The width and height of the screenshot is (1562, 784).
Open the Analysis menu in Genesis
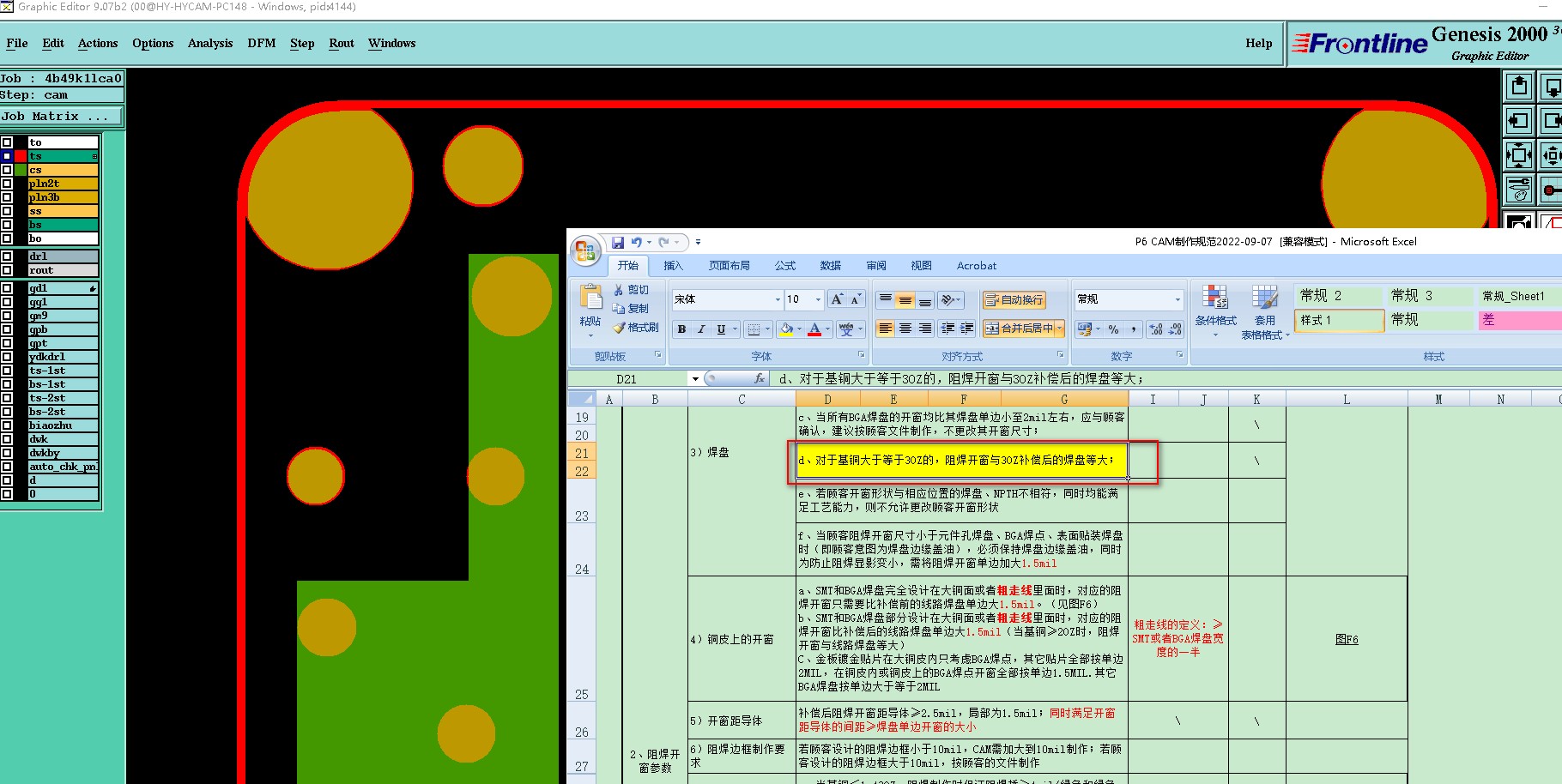210,43
